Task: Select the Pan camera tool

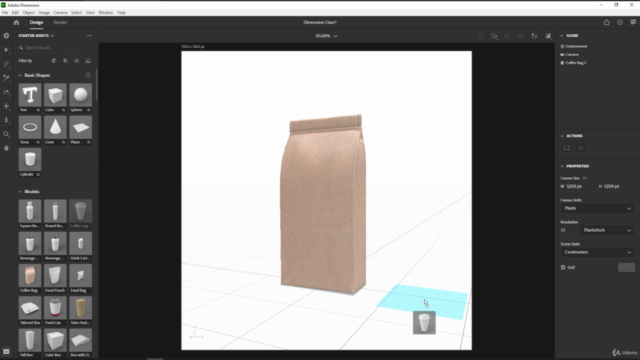Action: (6, 106)
